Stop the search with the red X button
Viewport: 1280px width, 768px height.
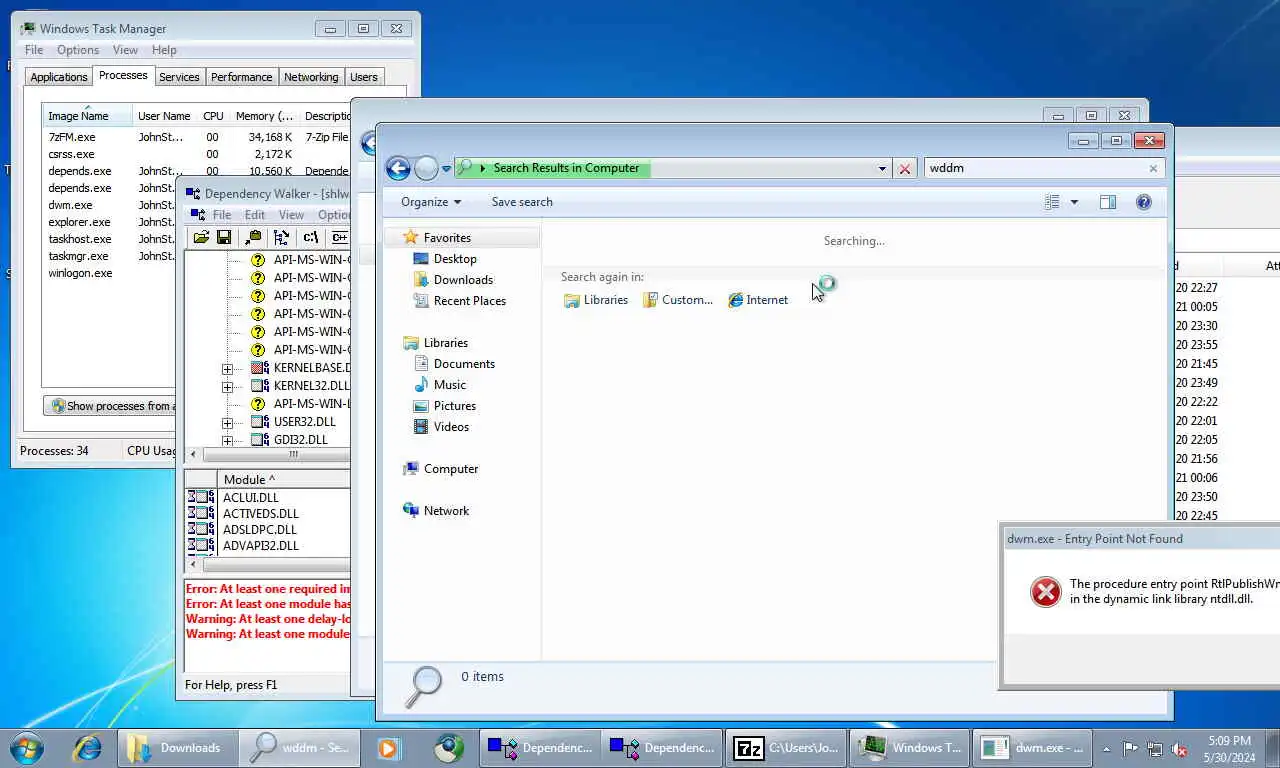(905, 169)
